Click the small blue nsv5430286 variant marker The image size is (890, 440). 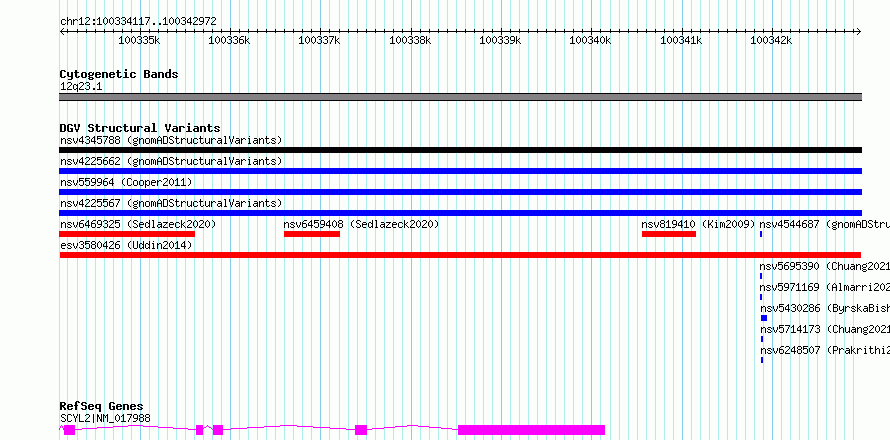click(x=764, y=318)
